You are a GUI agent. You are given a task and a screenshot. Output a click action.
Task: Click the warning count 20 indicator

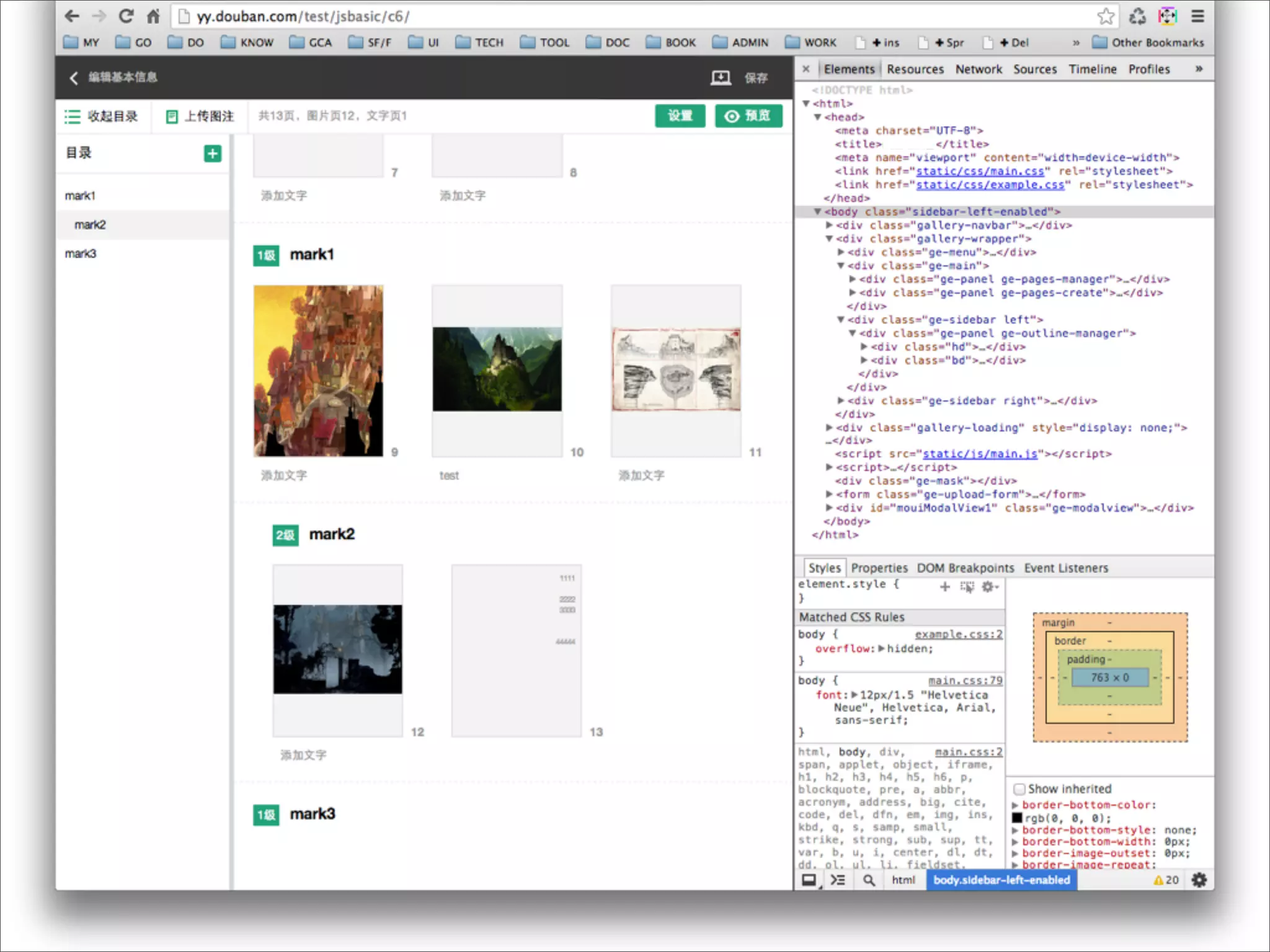coord(1166,879)
